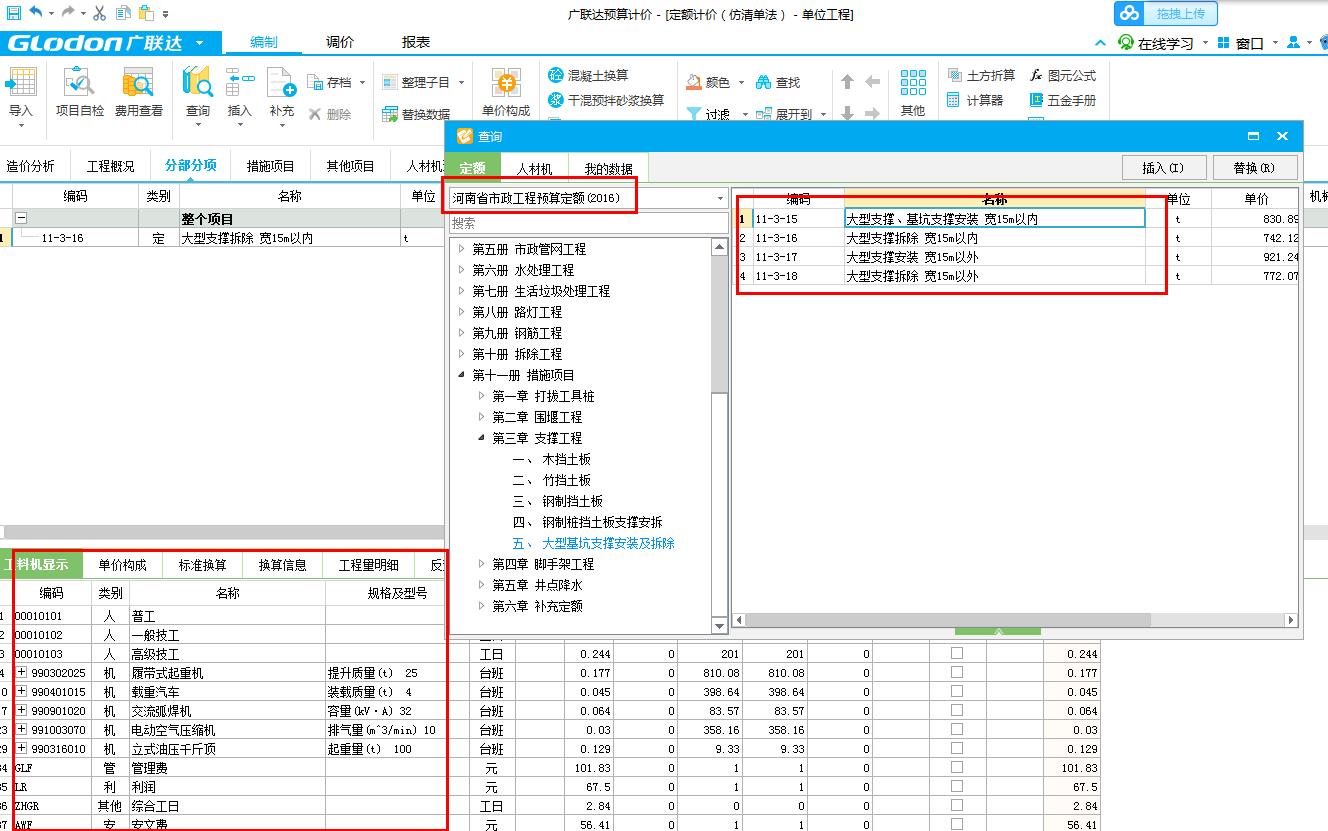Viewport: 1328px width, 831px height.
Task: Click the 插入(I) button in query dialog
Action: tap(1163, 168)
